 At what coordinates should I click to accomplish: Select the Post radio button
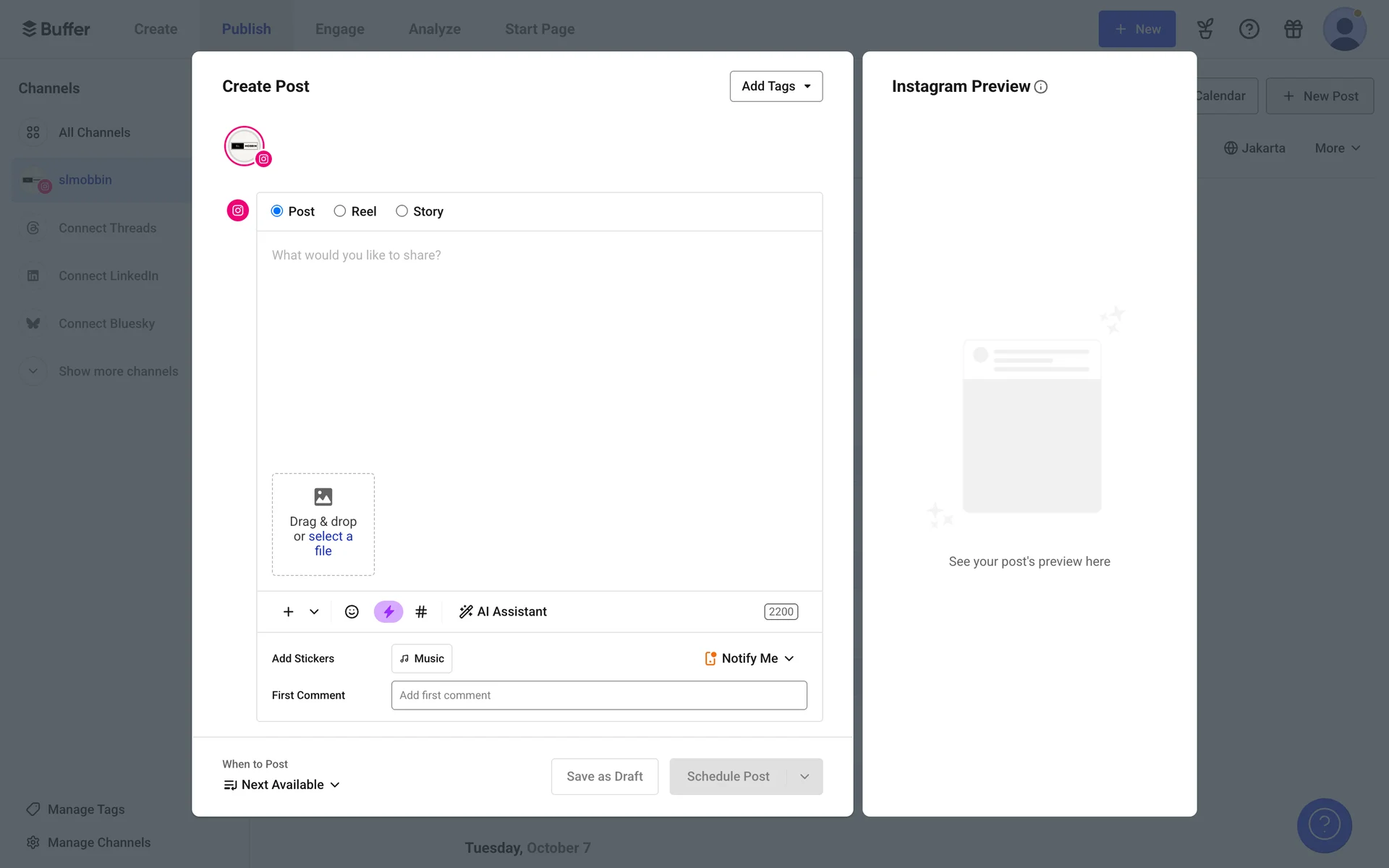pyautogui.click(x=277, y=211)
